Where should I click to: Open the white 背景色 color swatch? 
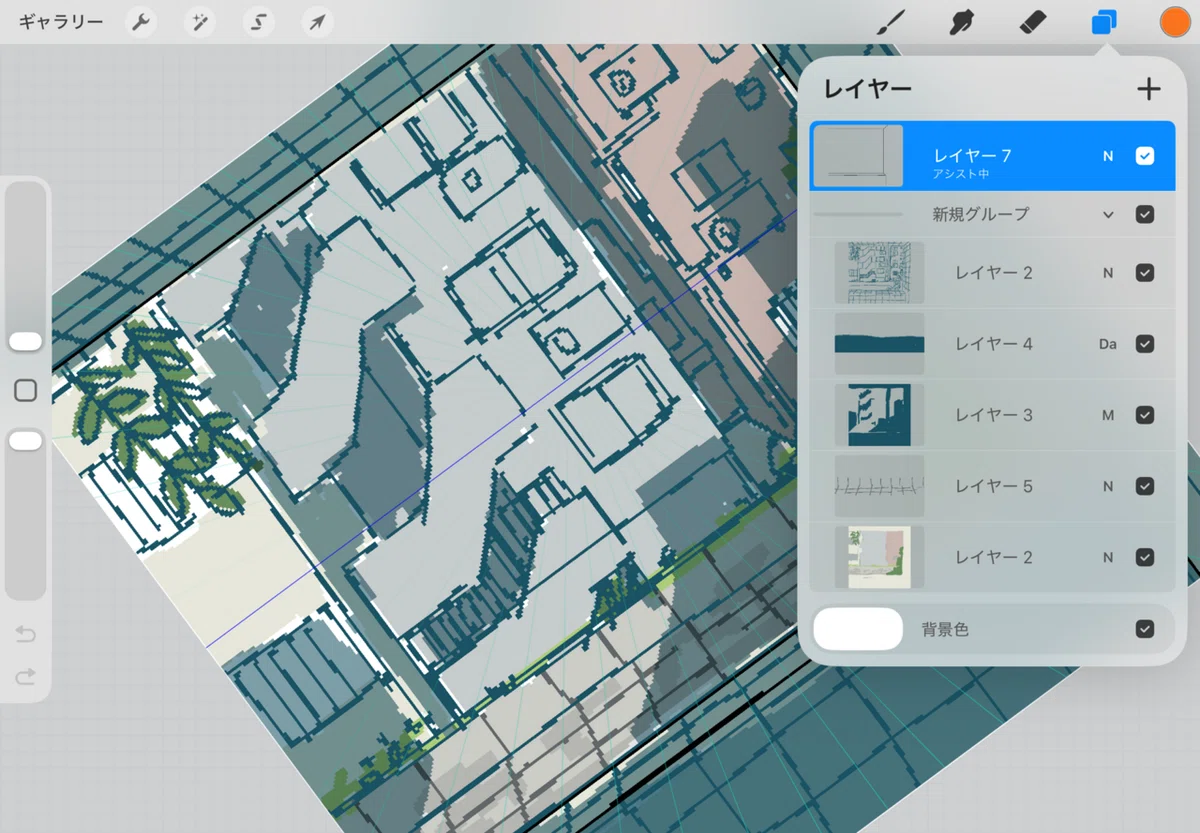point(858,629)
